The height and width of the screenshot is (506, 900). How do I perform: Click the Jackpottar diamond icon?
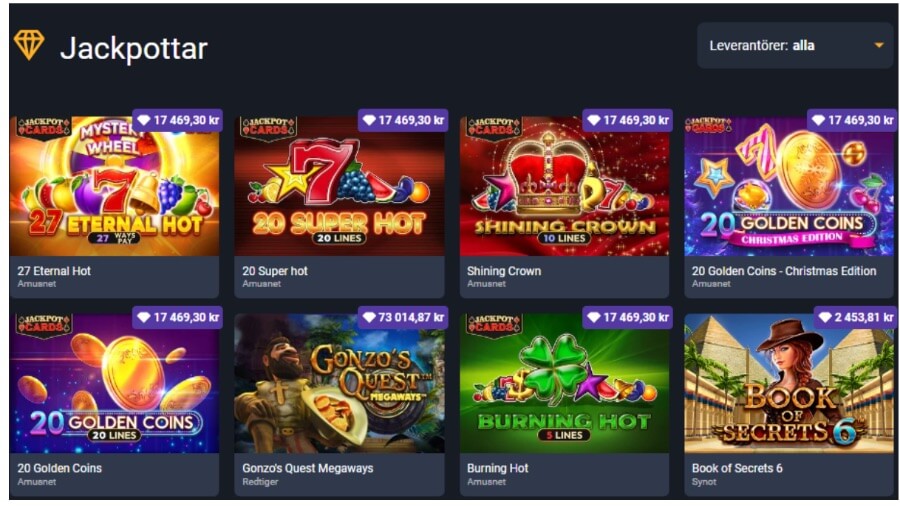(x=29, y=45)
